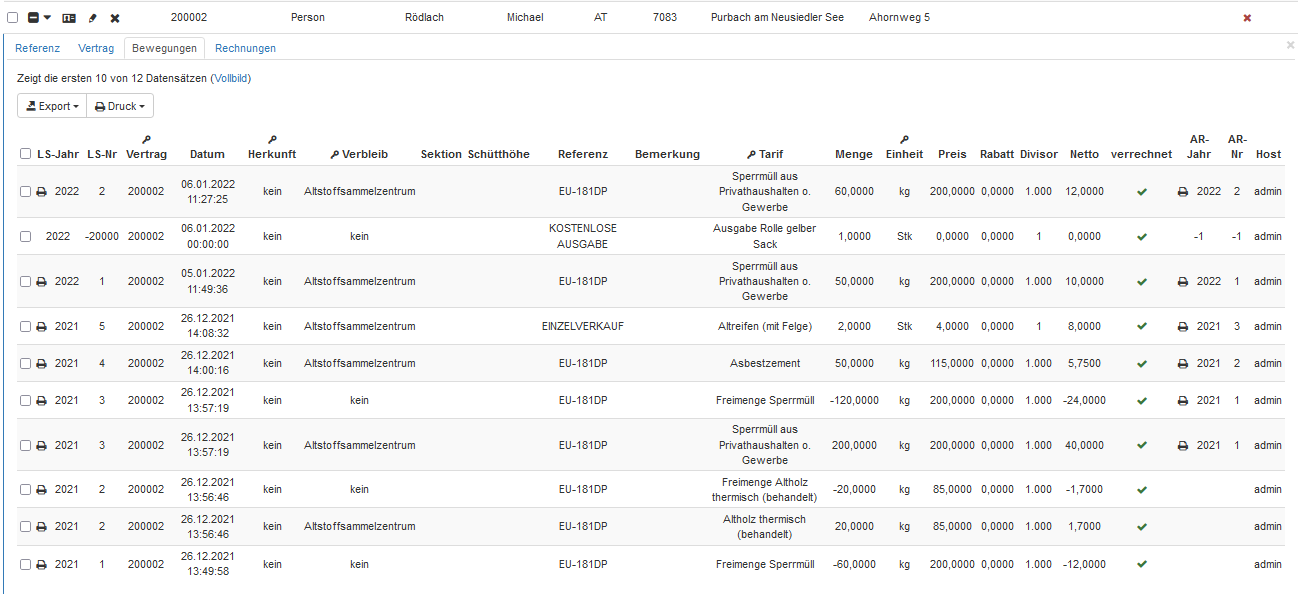Print invoice AR 2022 Nr 1
Image resolution: width=1305 pixels, height=594 pixels.
(x=1183, y=282)
